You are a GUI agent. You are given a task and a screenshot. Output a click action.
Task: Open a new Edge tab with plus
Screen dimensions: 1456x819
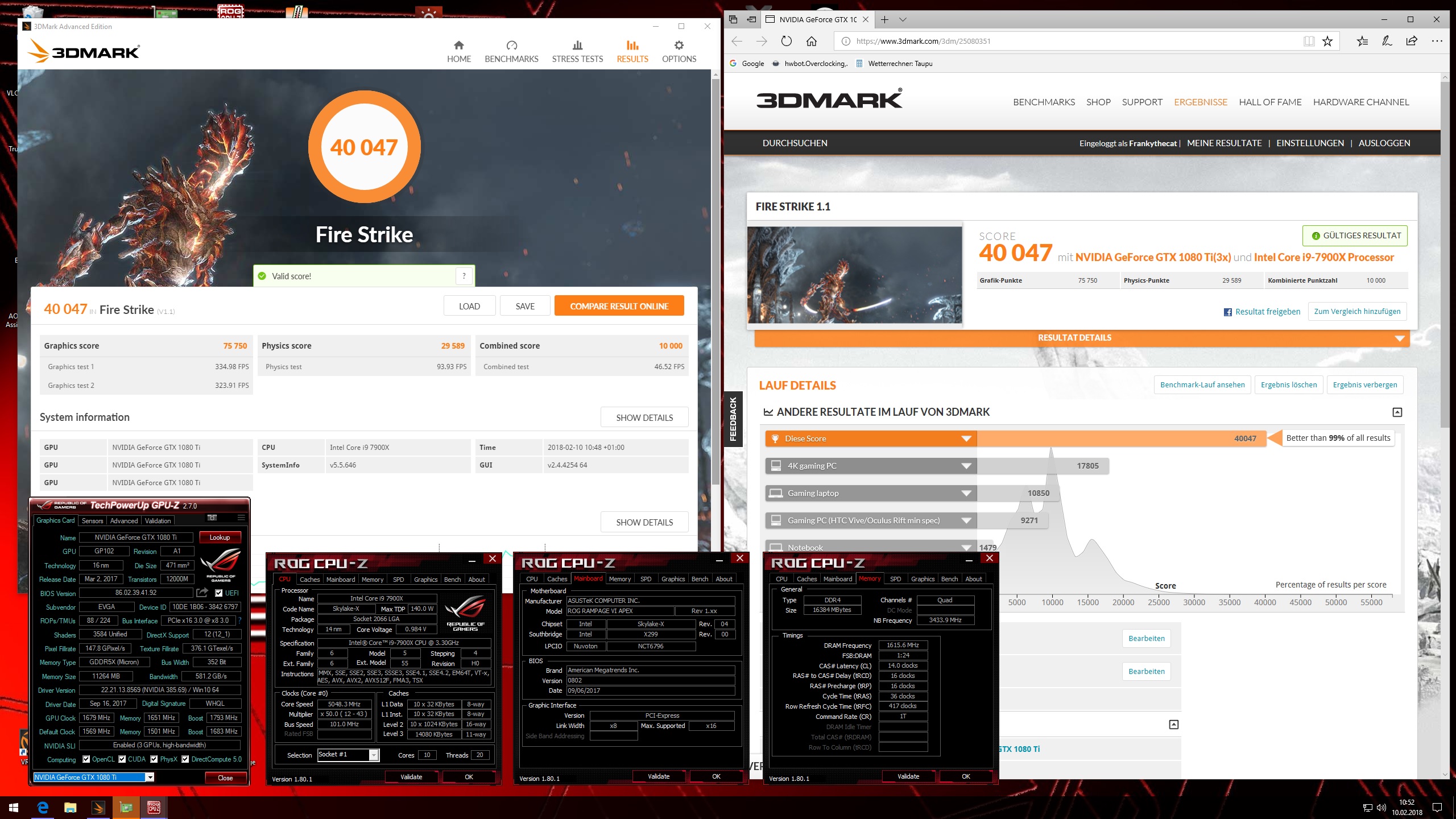[x=884, y=19]
